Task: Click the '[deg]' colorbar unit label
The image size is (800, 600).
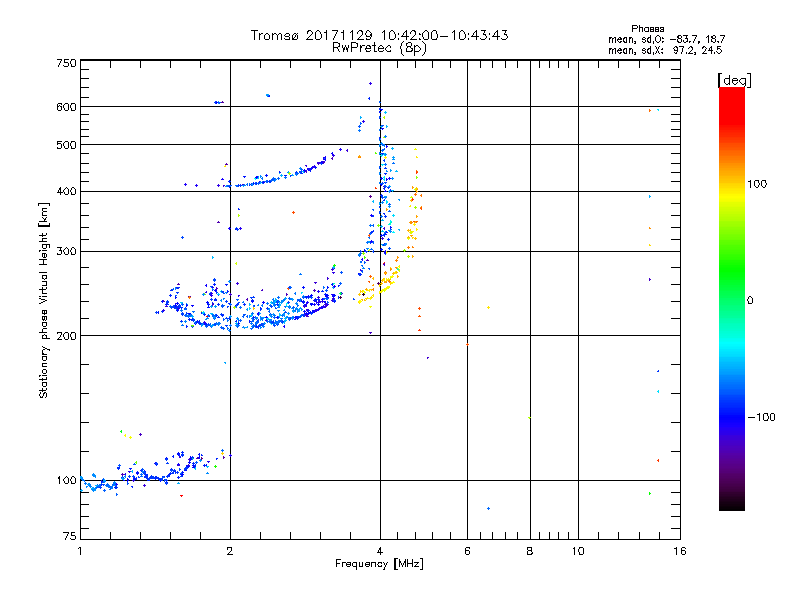Action: pos(734,81)
